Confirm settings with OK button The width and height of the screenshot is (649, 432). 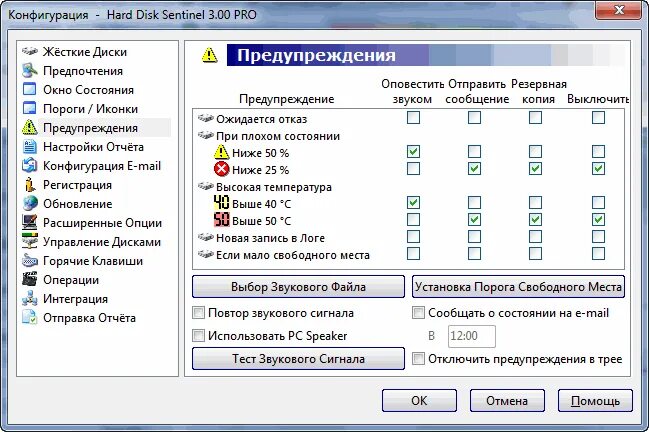[x=419, y=401]
